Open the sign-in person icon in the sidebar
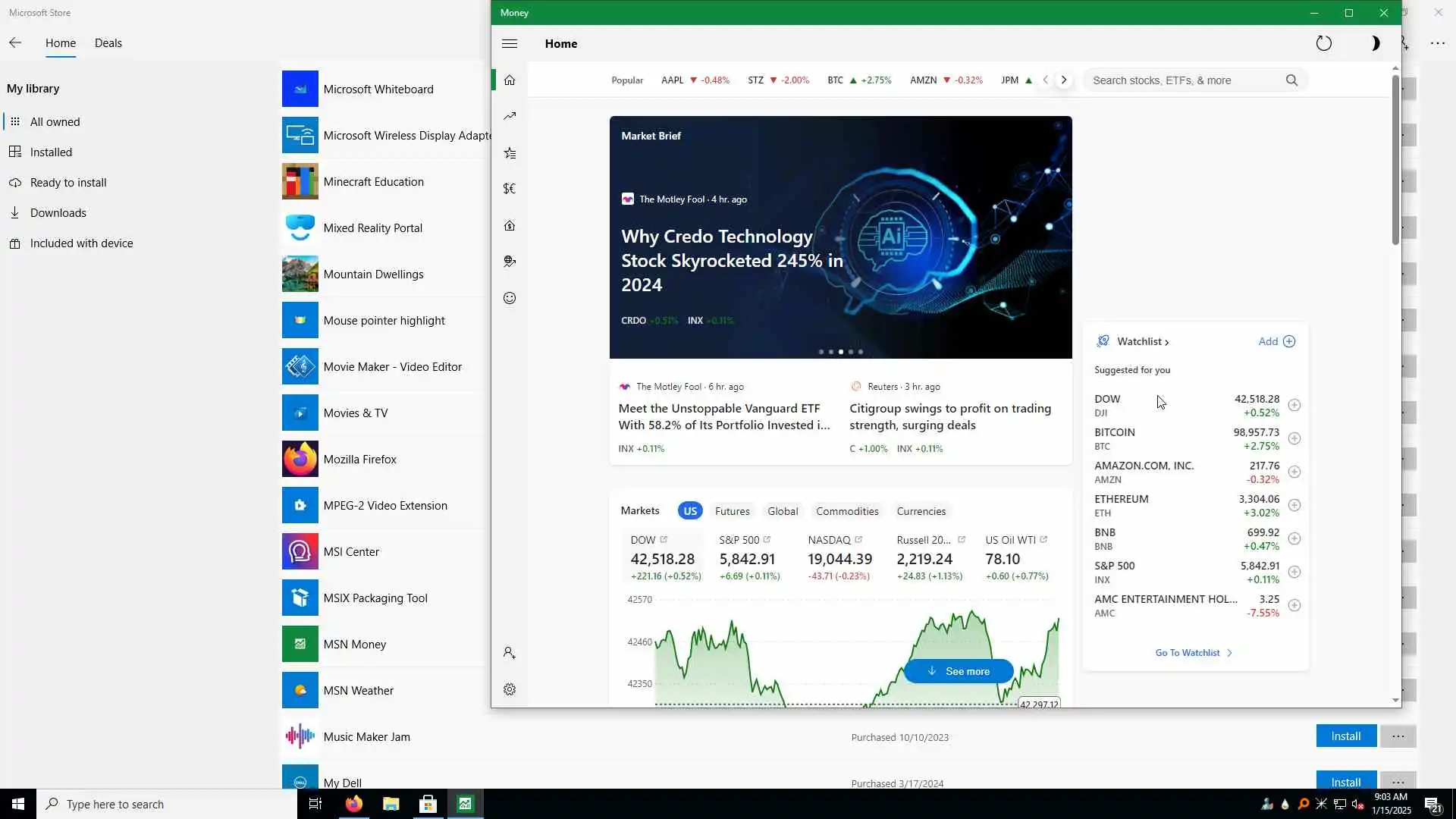This screenshot has height=819, width=1456. tap(510, 653)
